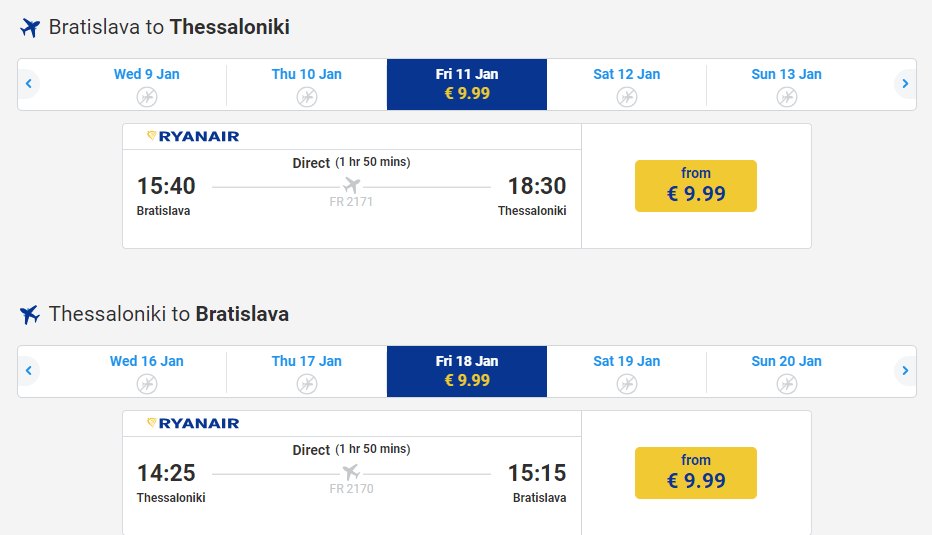Image resolution: width=932 pixels, height=535 pixels.
Task: Click the airplane icon beside Thessaloniki to Bratislava
Action: [x=30, y=315]
